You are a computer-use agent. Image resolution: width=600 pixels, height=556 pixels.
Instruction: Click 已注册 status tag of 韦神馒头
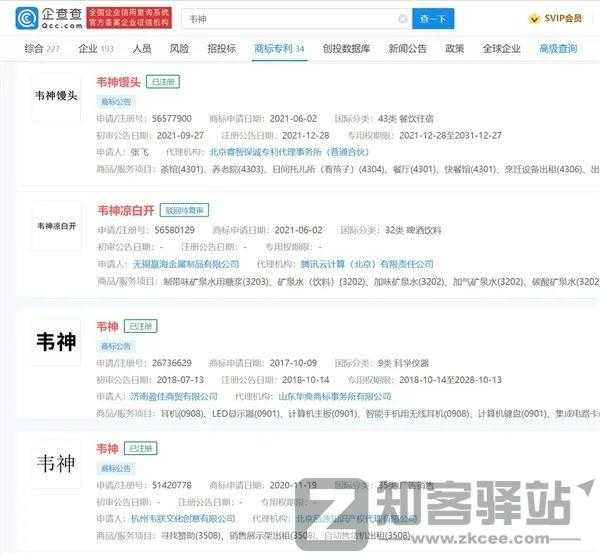coord(163,82)
